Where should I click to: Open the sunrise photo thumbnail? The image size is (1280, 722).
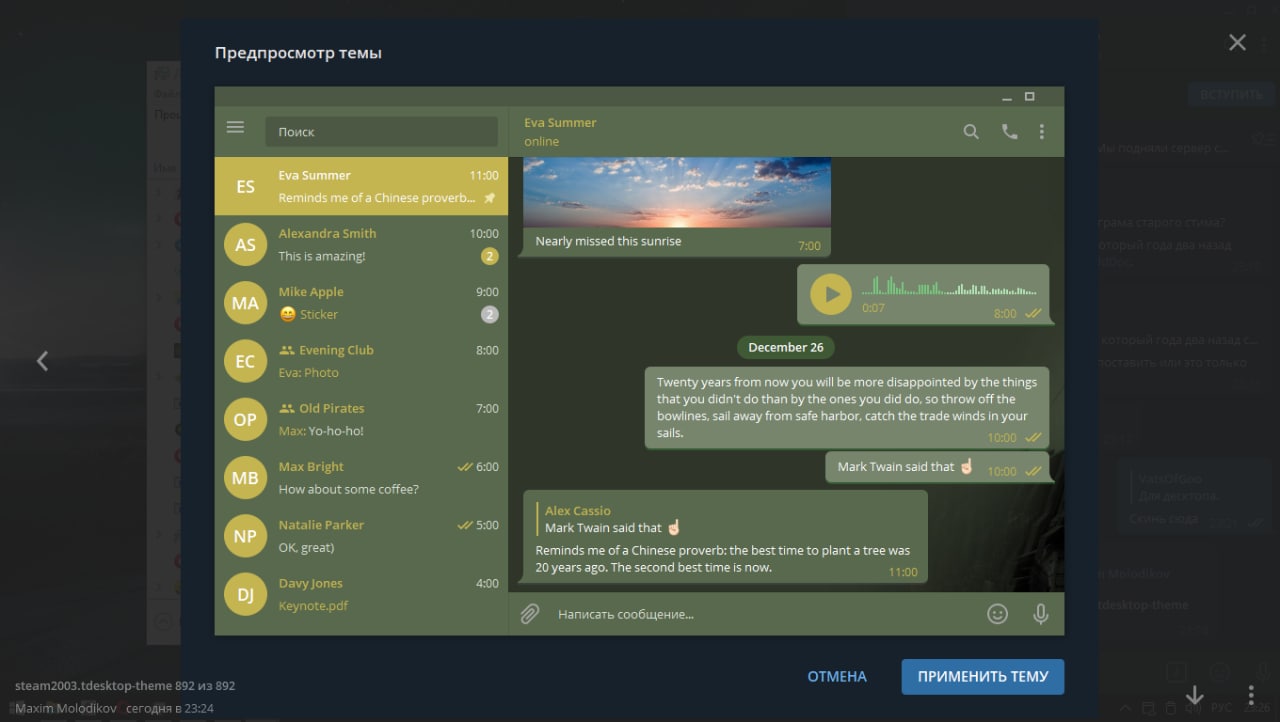677,192
